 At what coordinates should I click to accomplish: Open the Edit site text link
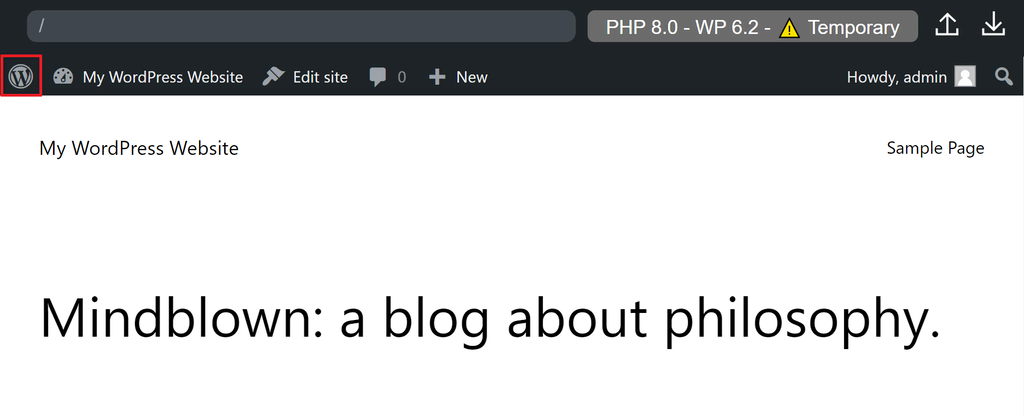(320, 77)
